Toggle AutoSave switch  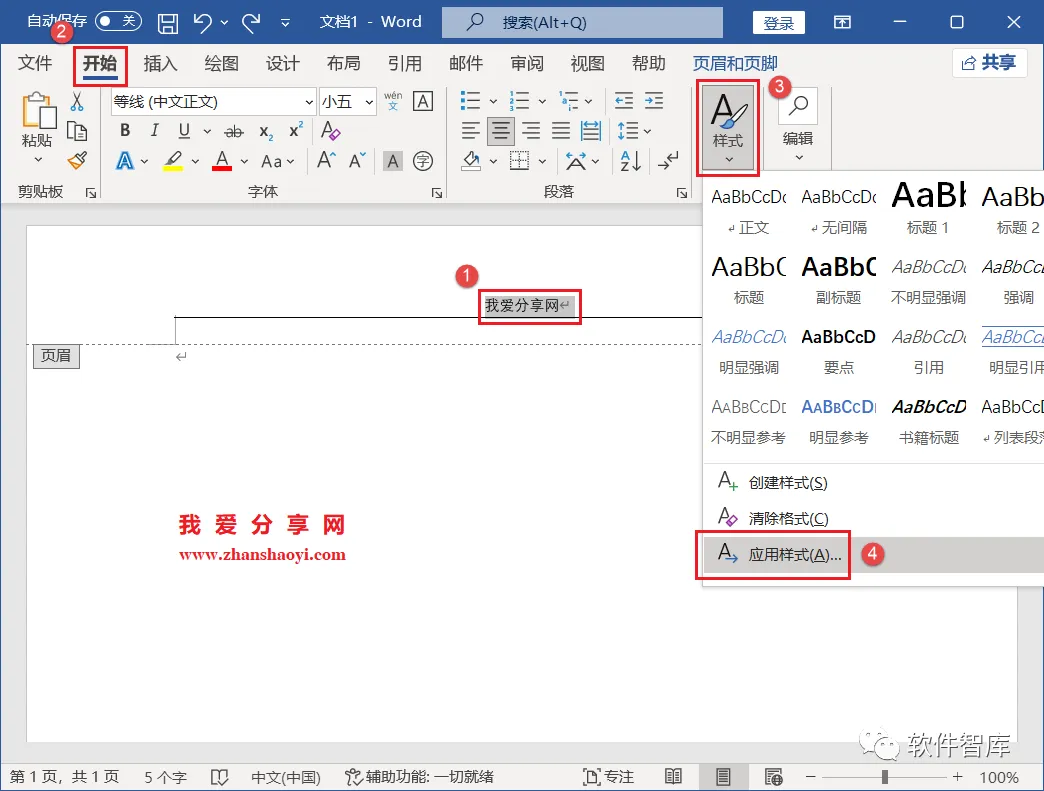(x=118, y=21)
